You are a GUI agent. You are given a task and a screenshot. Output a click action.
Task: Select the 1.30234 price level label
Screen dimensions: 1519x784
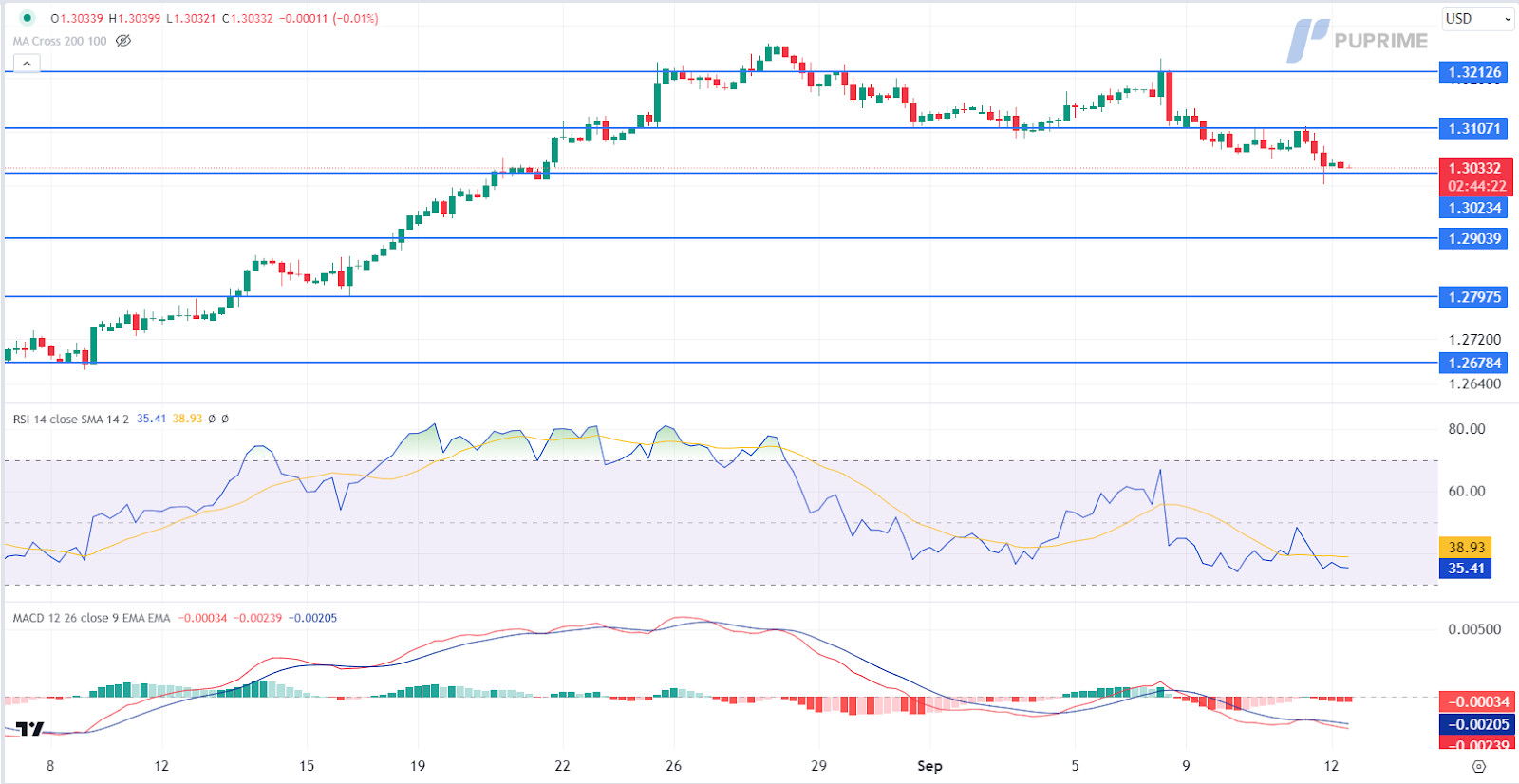point(1473,208)
